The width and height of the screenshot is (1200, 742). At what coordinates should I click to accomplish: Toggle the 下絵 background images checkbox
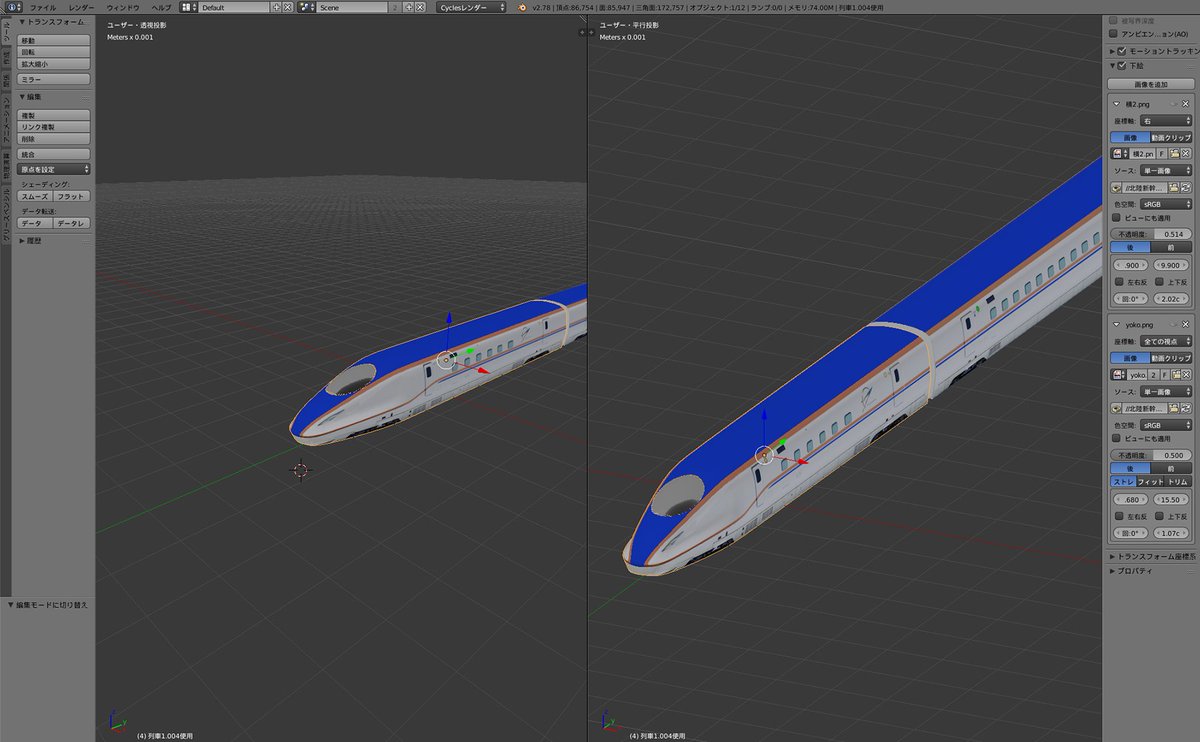coord(1122,66)
